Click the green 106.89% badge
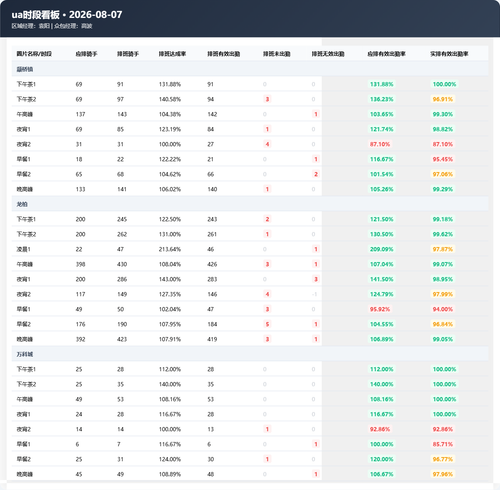This screenshot has width=500, height=490. 382,339
